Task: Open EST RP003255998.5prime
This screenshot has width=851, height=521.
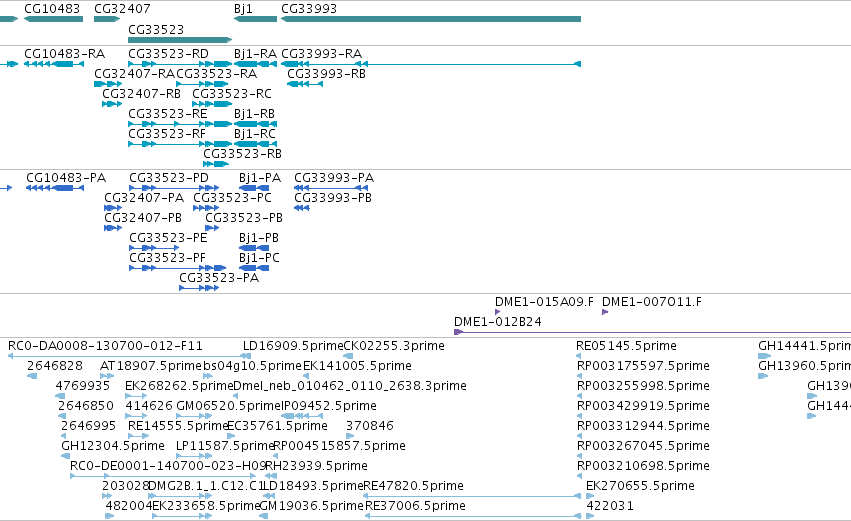Action: (x=643, y=386)
